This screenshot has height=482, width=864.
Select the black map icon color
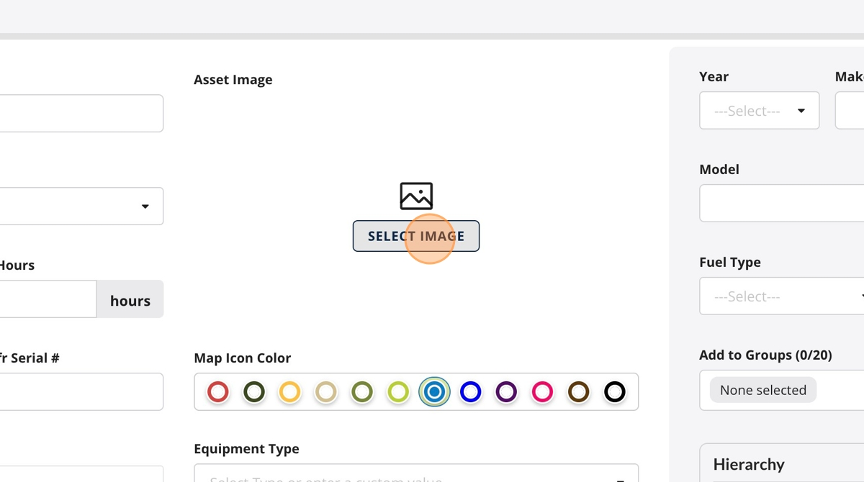(x=614, y=392)
